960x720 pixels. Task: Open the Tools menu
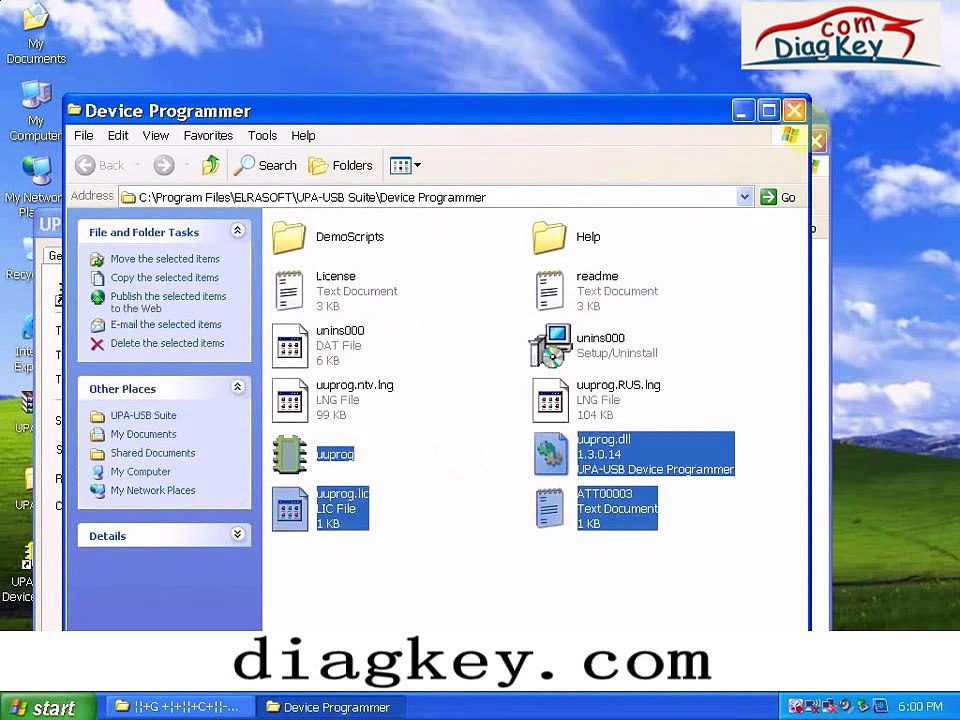coord(262,135)
